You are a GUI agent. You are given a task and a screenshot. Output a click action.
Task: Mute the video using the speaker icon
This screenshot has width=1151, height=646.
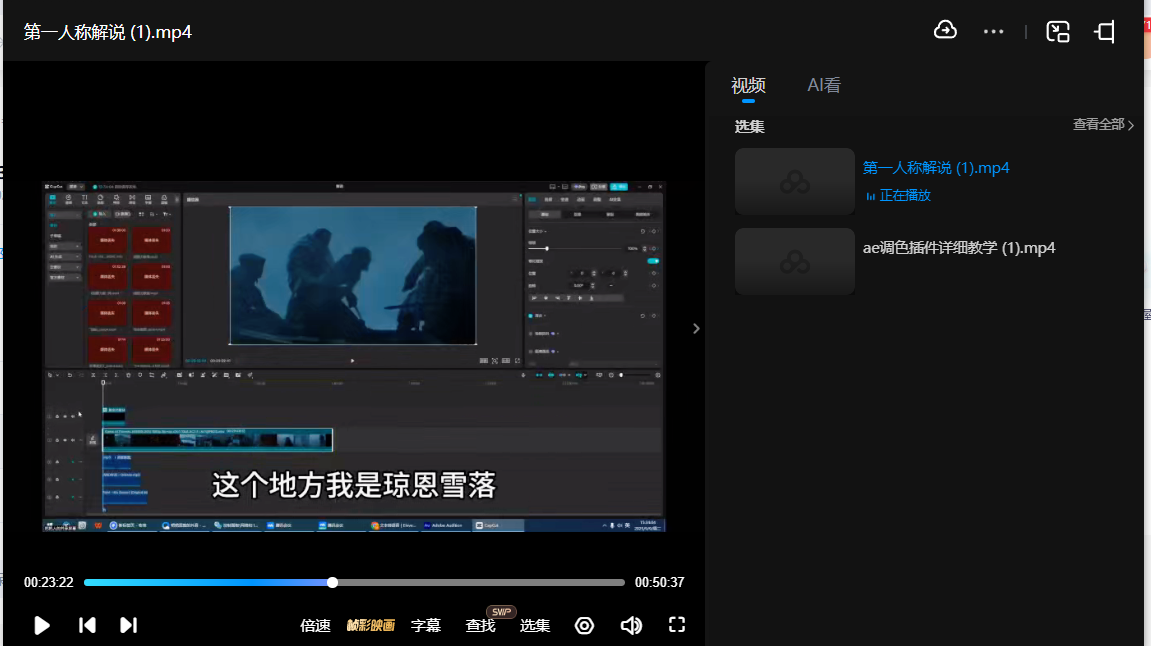click(x=631, y=625)
